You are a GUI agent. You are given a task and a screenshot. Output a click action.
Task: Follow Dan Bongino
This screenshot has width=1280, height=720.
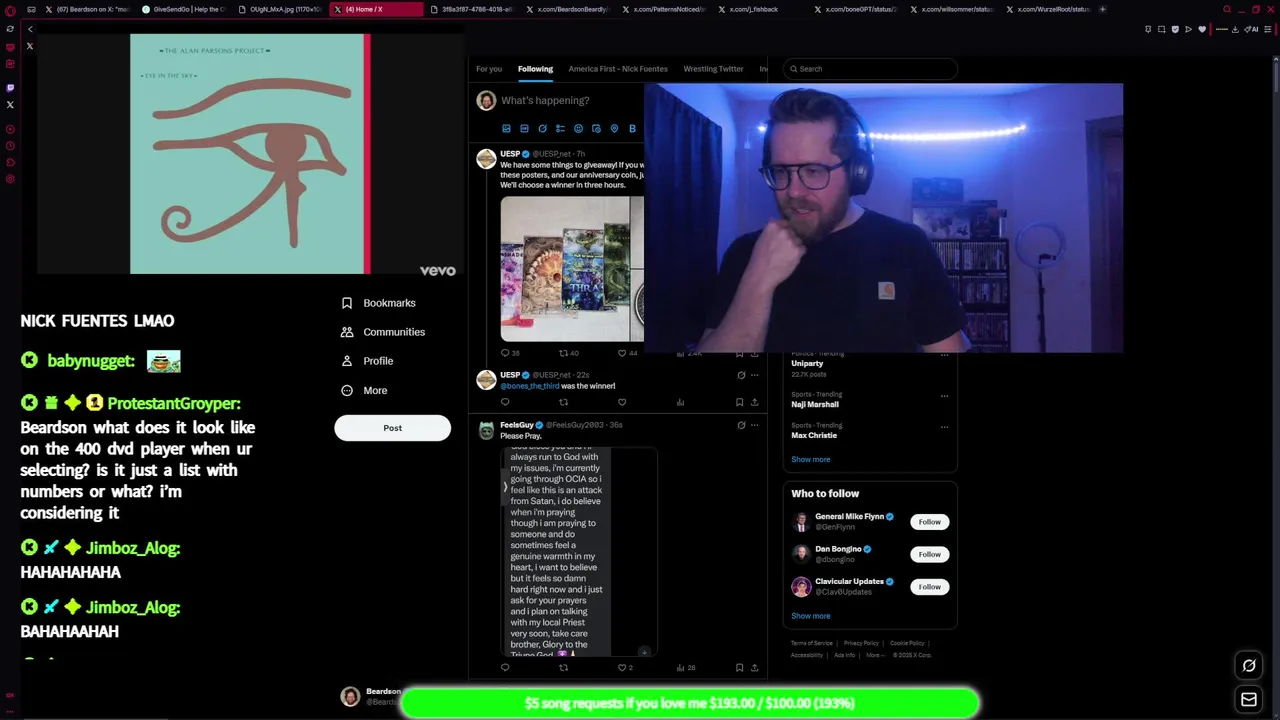click(x=929, y=554)
